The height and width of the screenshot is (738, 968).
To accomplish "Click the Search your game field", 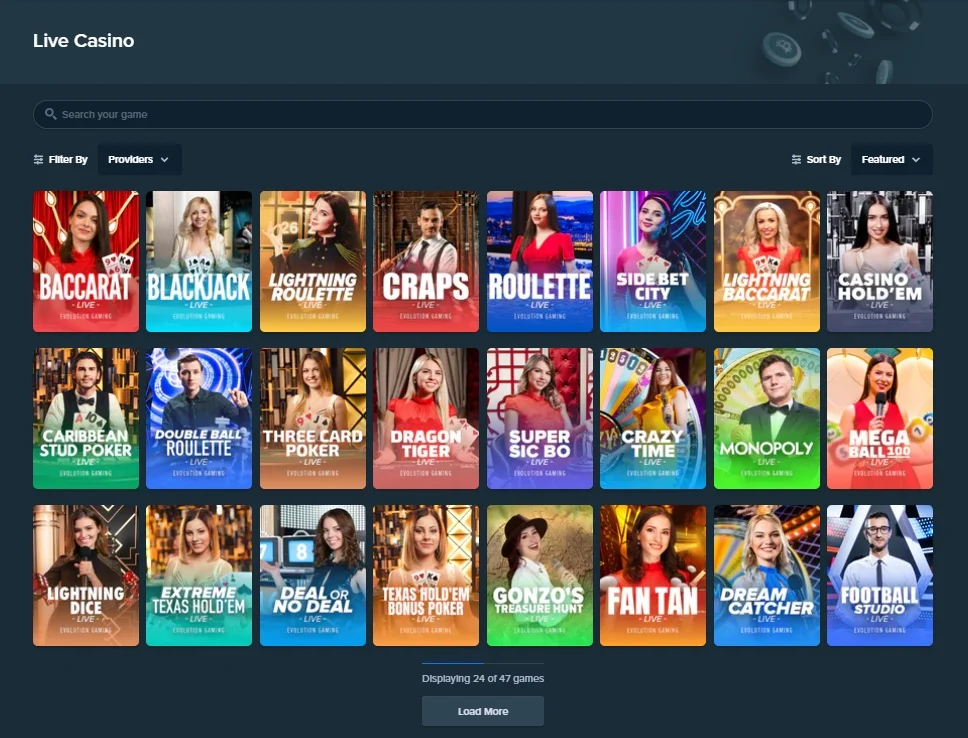I will [483, 114].
